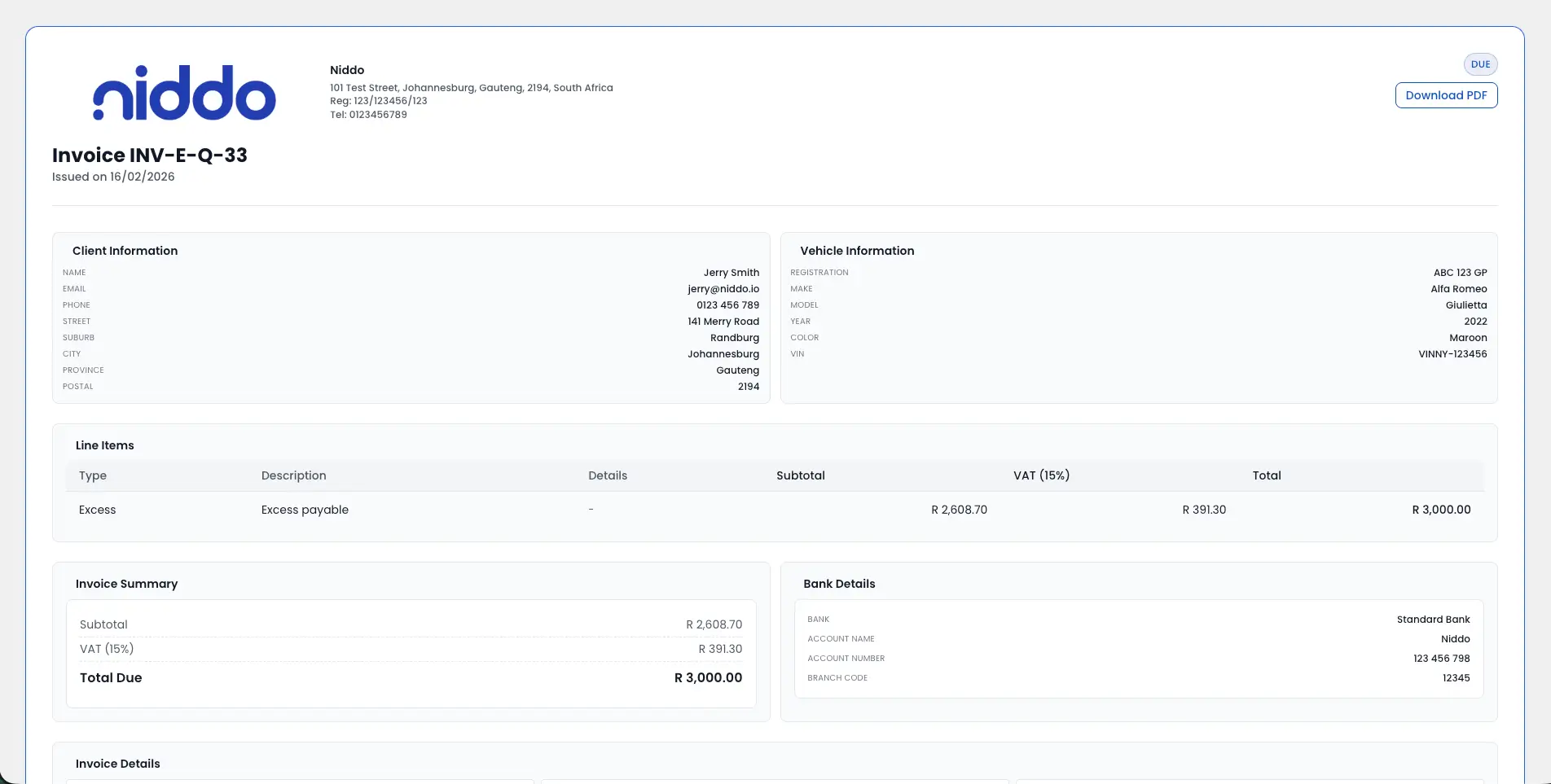The height and width of the screenshot is (784, 1551).
Task: Click the Bank Details heading
Action: 839,584
